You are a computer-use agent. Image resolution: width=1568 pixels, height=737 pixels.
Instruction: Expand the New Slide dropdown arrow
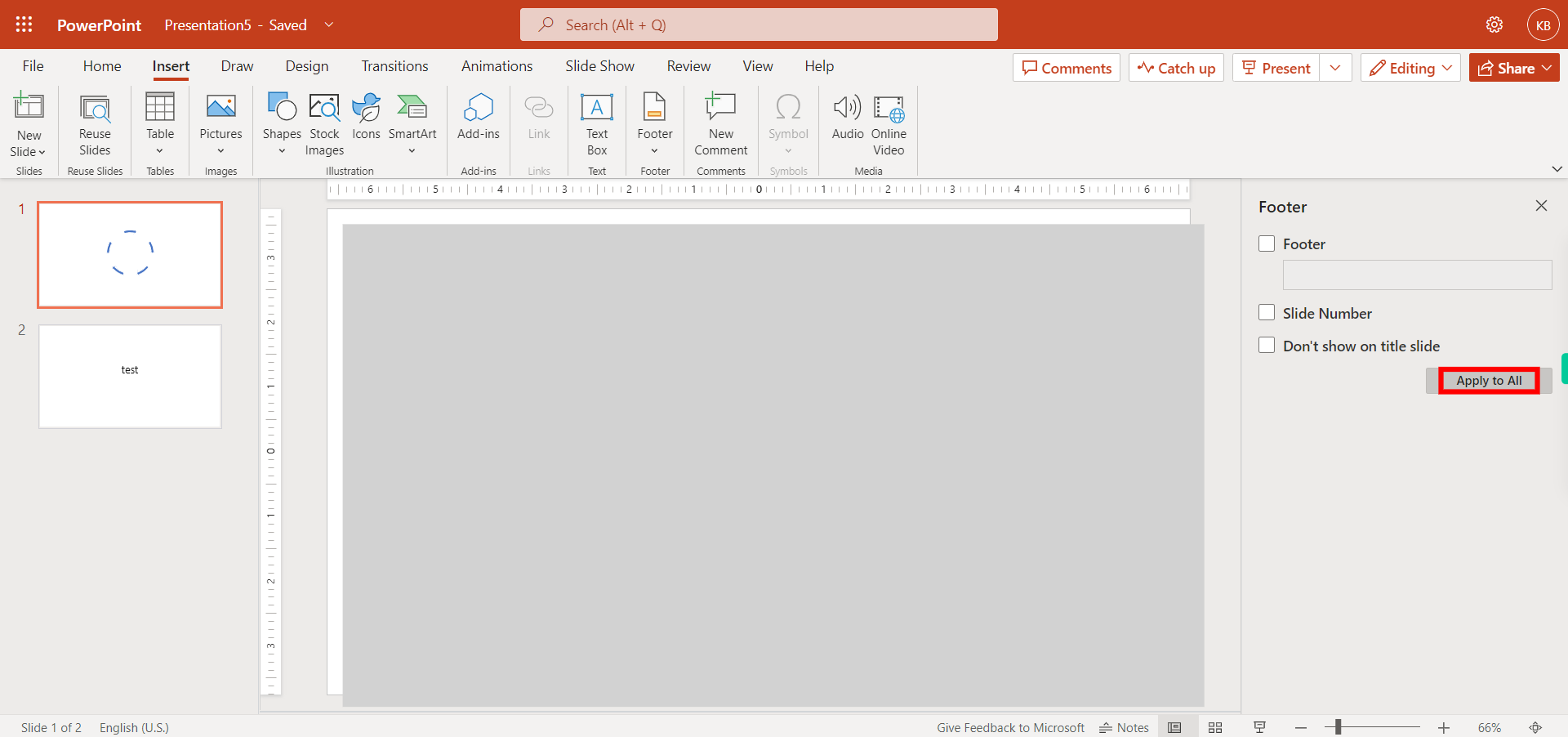click(x=42, y=152)
